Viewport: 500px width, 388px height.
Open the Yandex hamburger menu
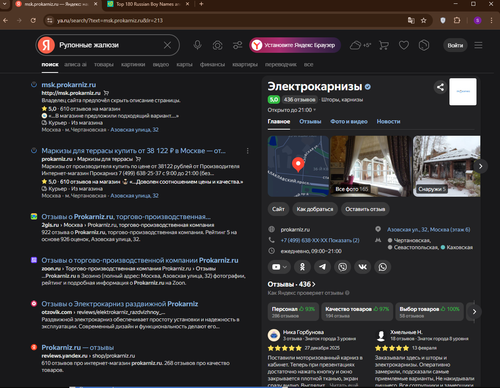[x=478, y=45]
